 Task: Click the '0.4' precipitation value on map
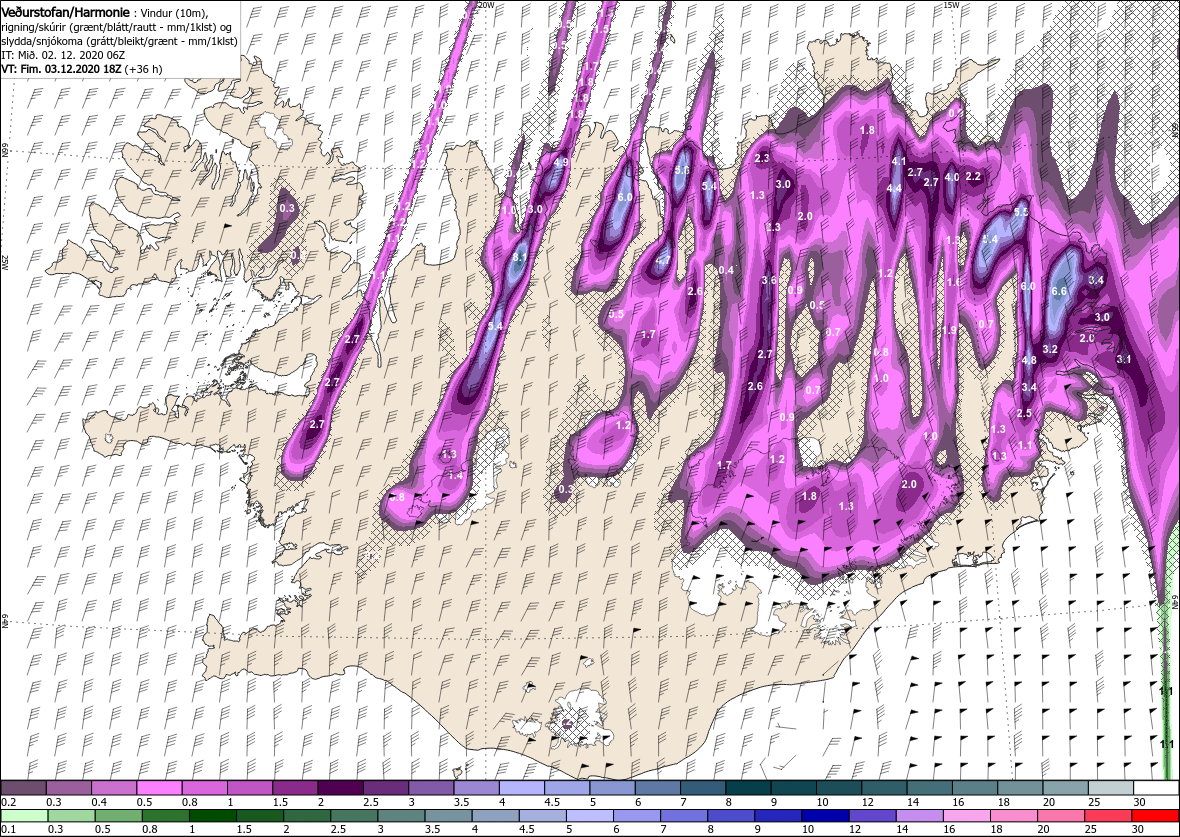[726, 270]
